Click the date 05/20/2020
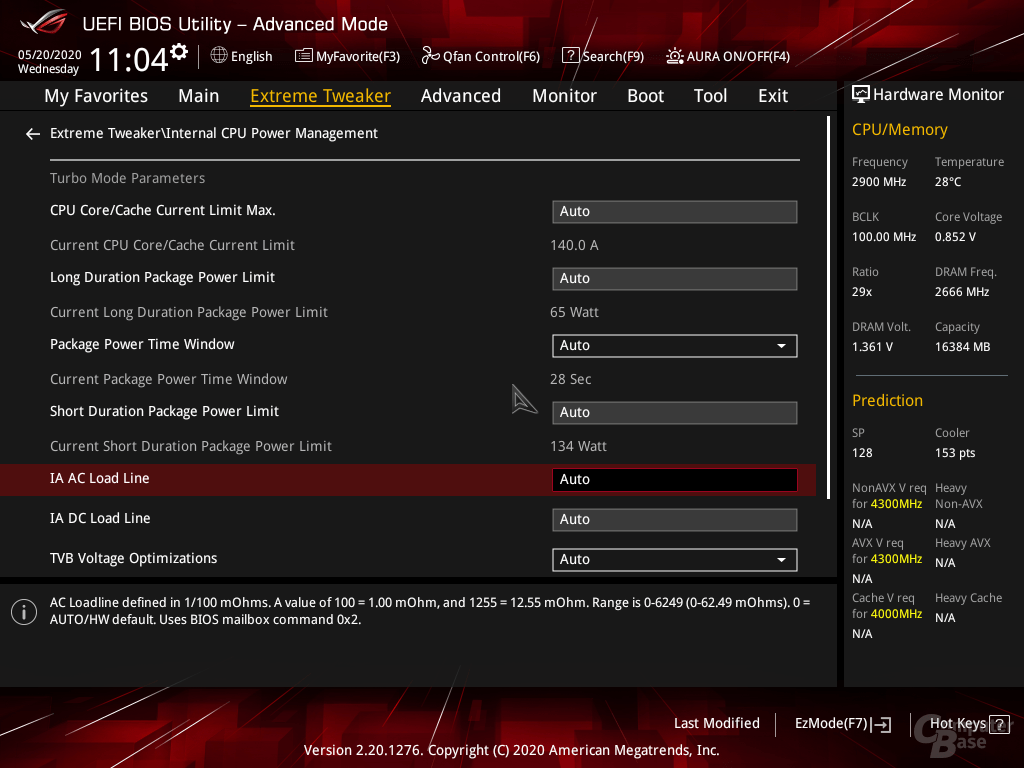 pyautogui.click(x=49, y=55)
